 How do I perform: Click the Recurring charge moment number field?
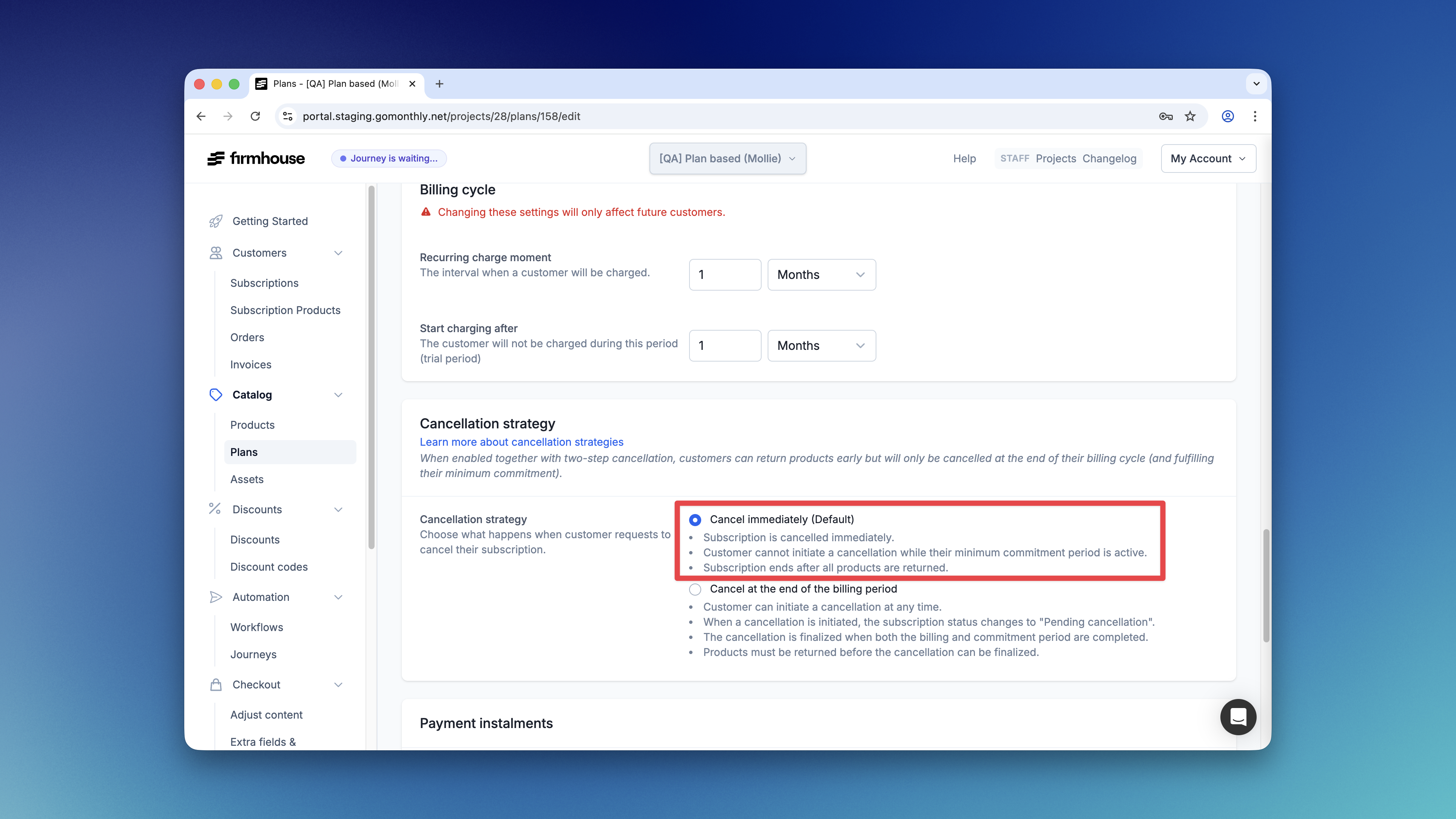click(725, 274)
